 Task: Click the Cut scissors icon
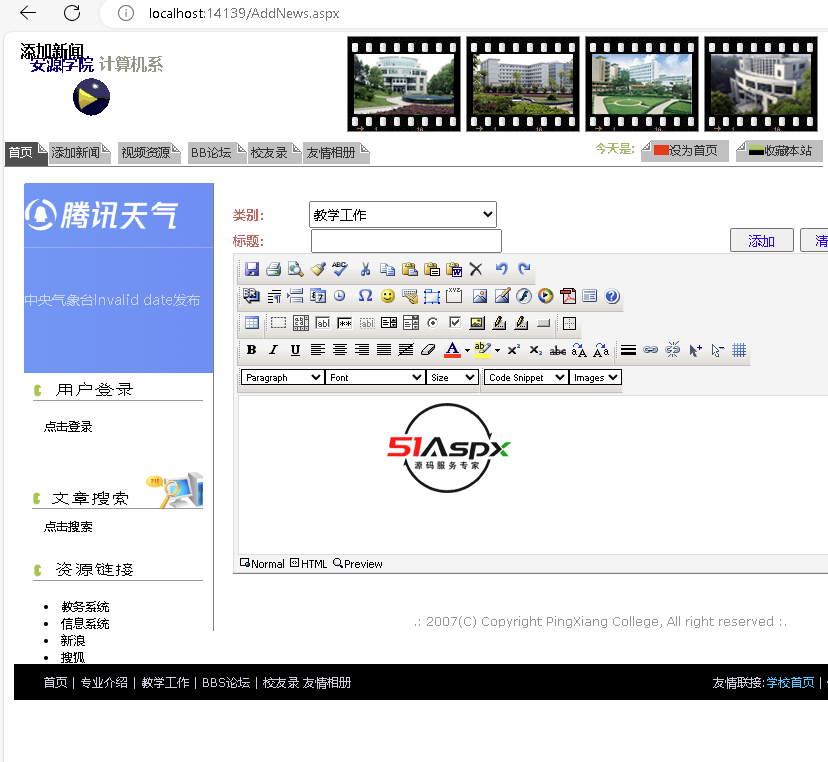[365, 269]
